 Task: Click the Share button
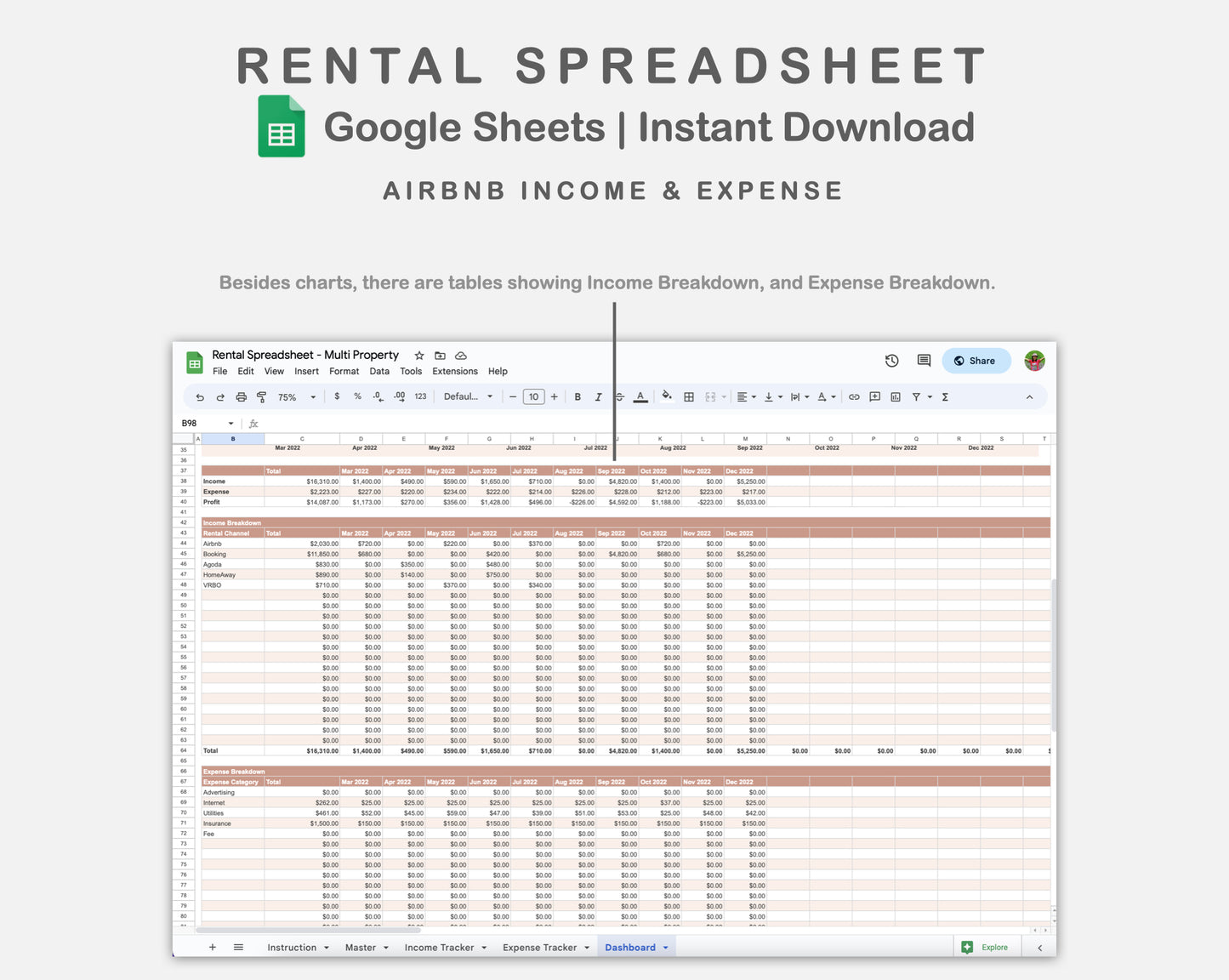point(976,360)
